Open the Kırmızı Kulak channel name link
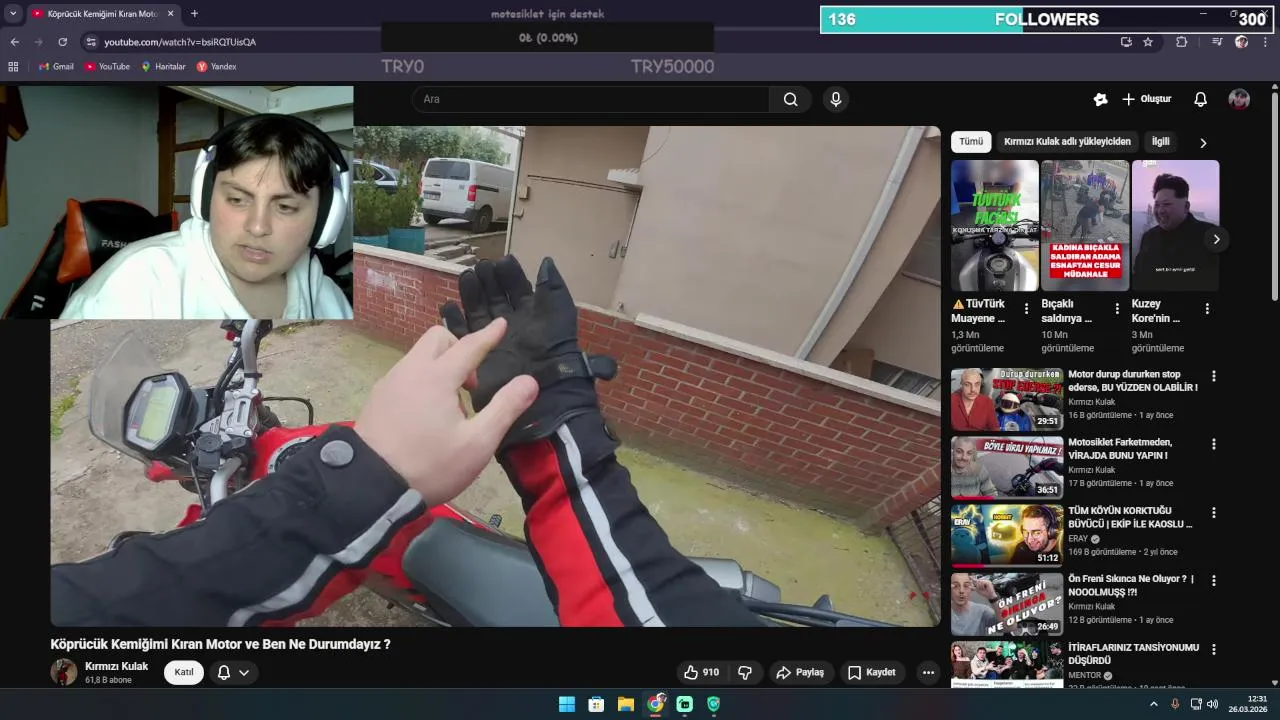This screenshot has width=1280, height=720. click(116, 666)
